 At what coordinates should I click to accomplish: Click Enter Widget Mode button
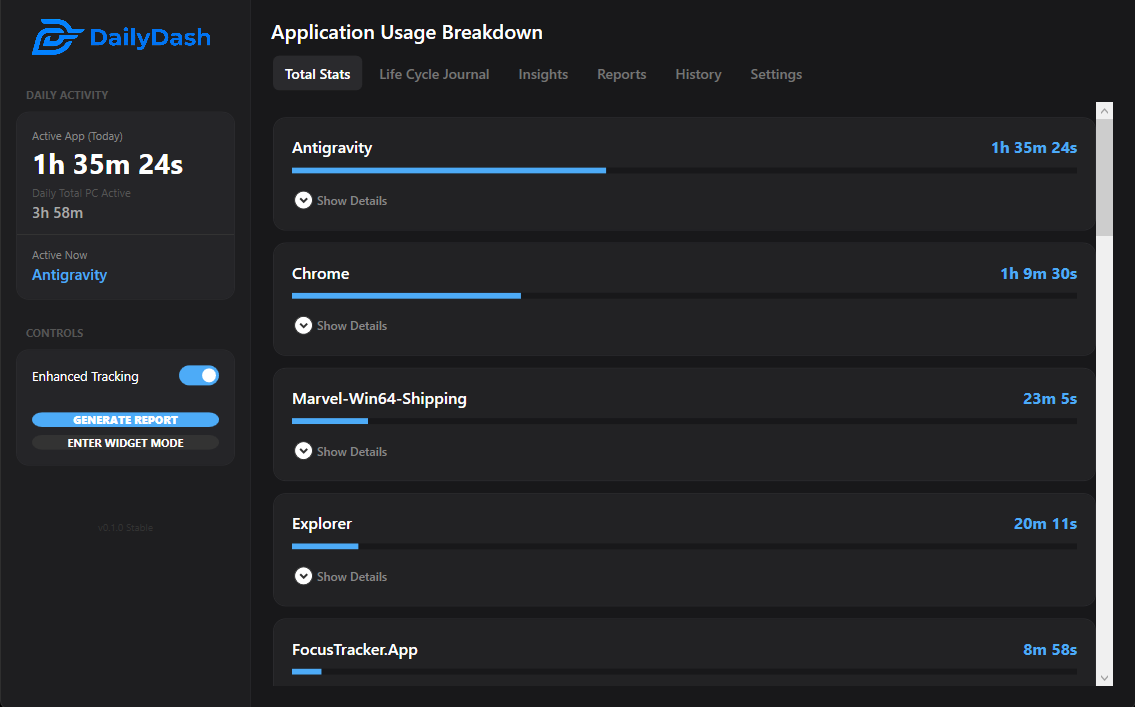[x=125, y=443]
